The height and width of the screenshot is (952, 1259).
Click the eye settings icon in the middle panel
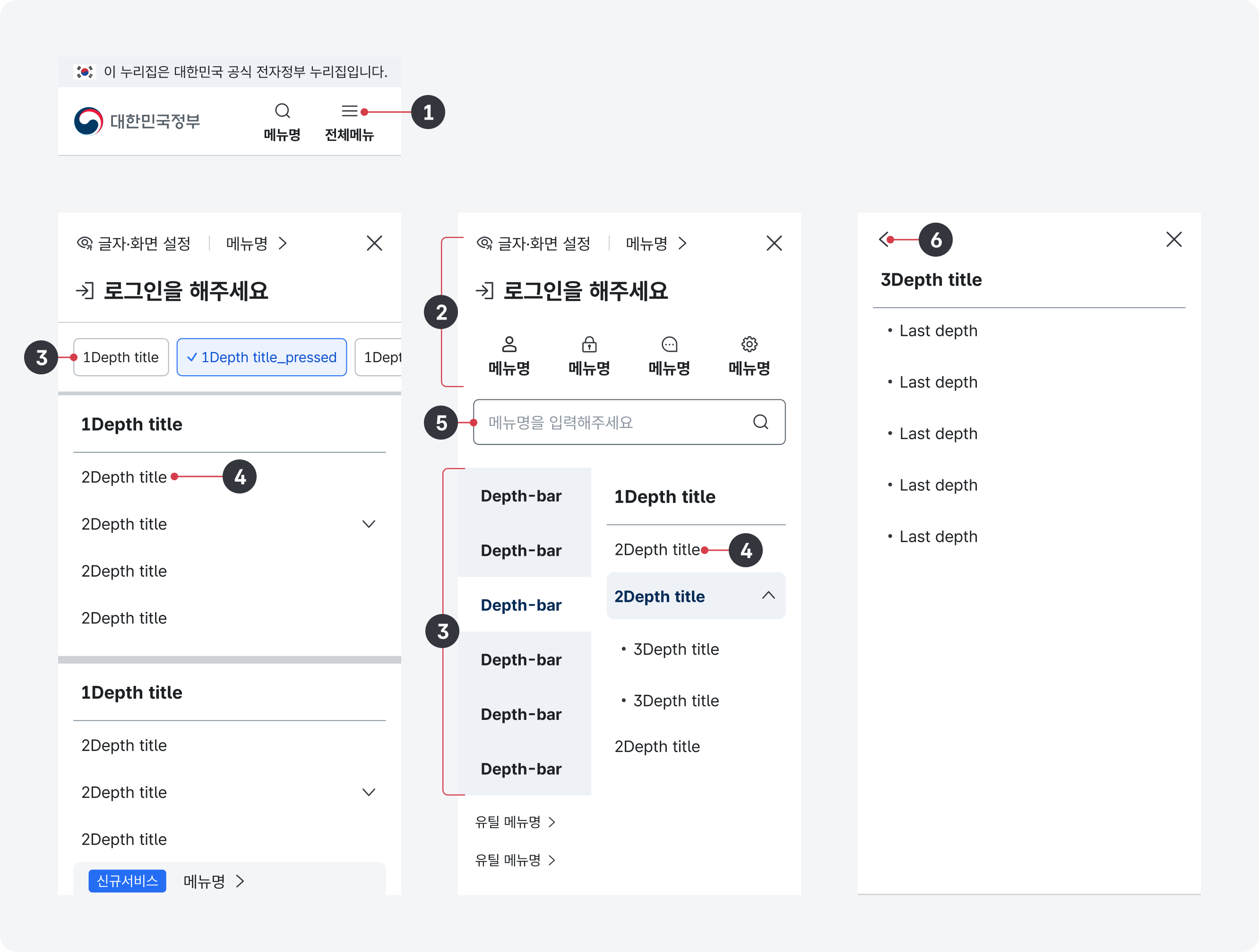click(x=485, y=244)
